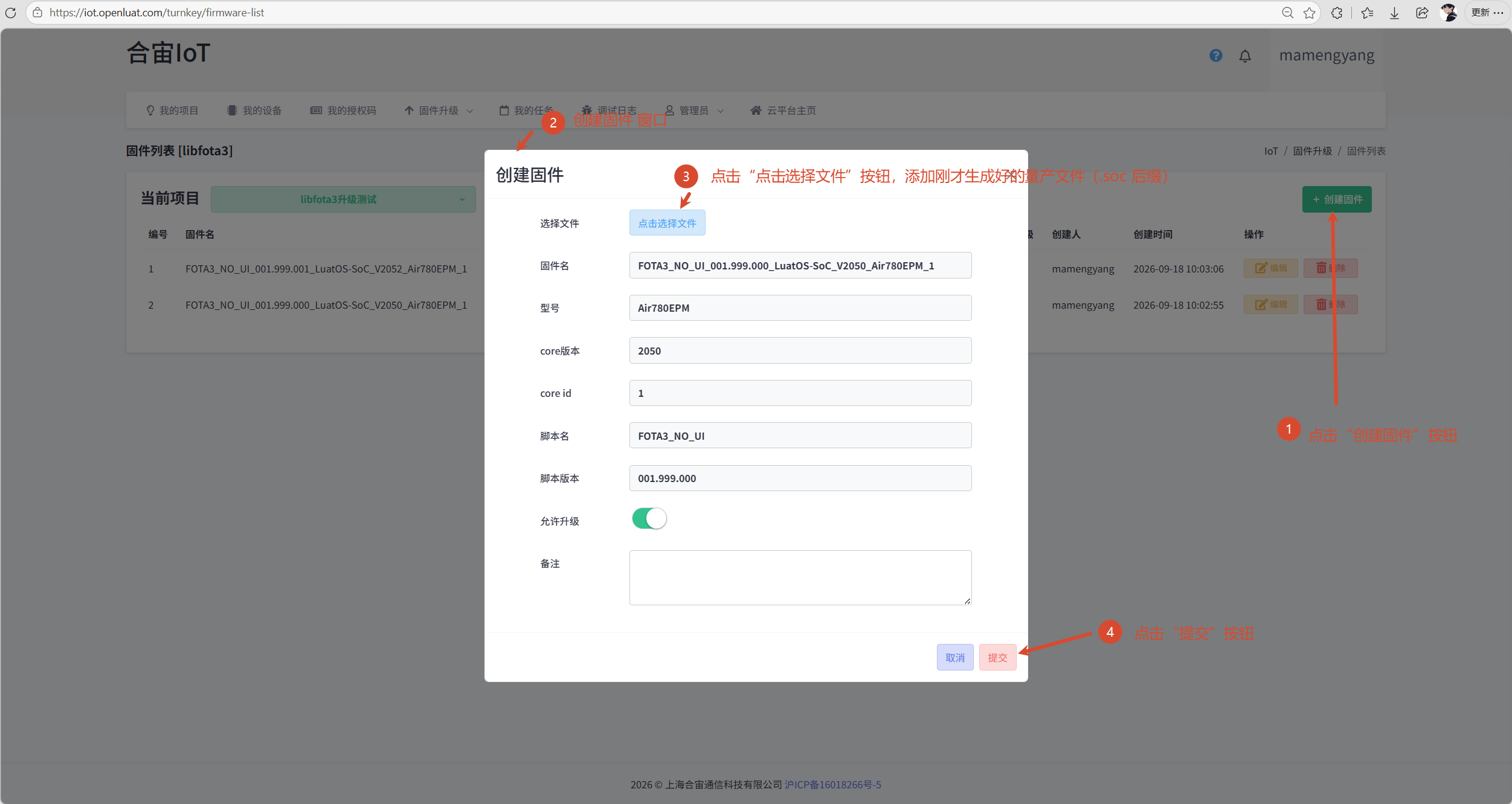Click the 备注 remarks textarea
The width and height of the screenshot is (1512, 804).
(800, 577)
